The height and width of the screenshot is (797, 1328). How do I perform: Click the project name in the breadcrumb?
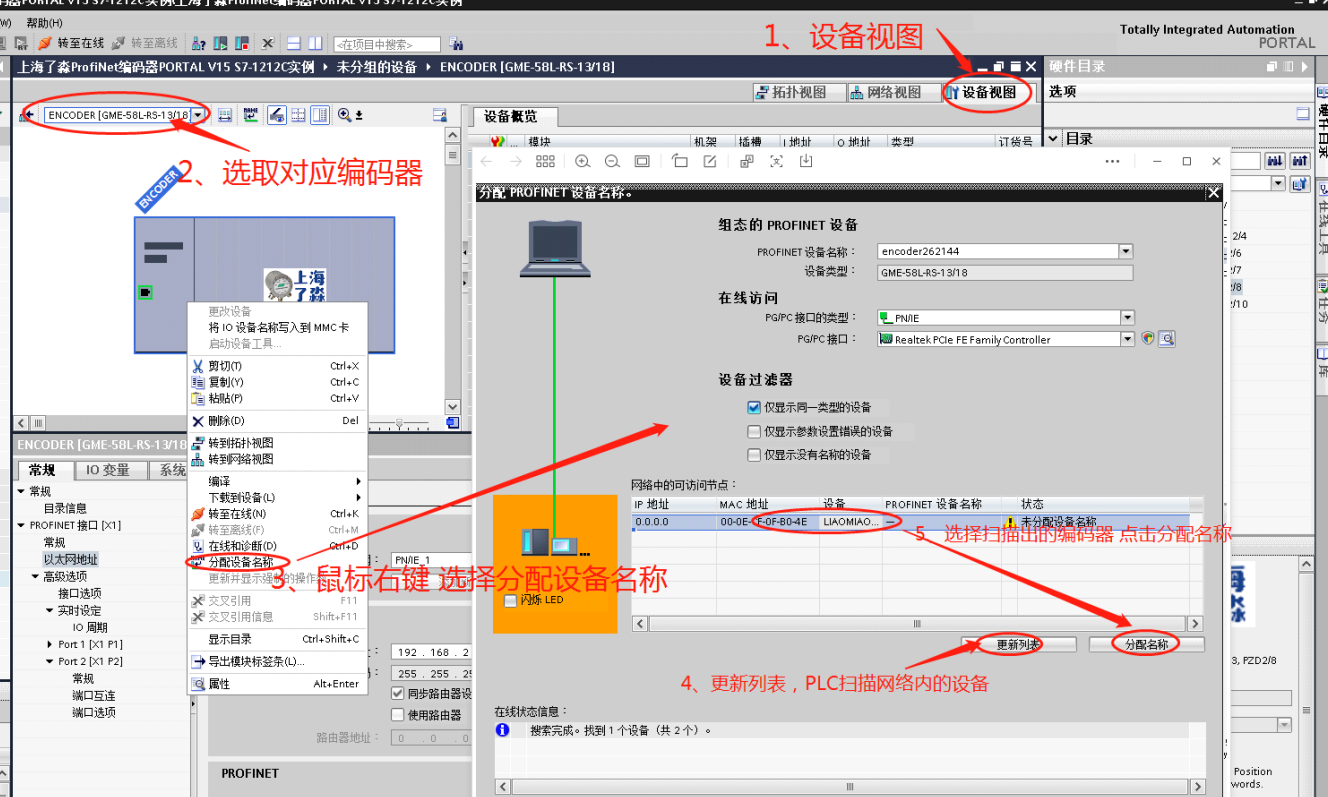[165, 67]
